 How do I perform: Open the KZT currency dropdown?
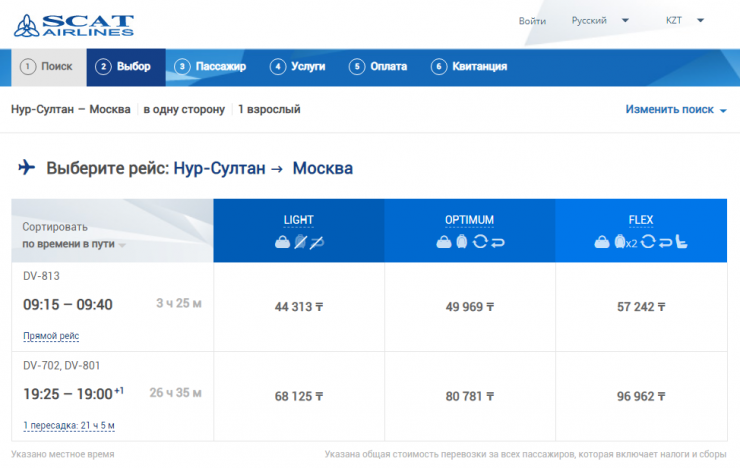(x=685, y=21)
